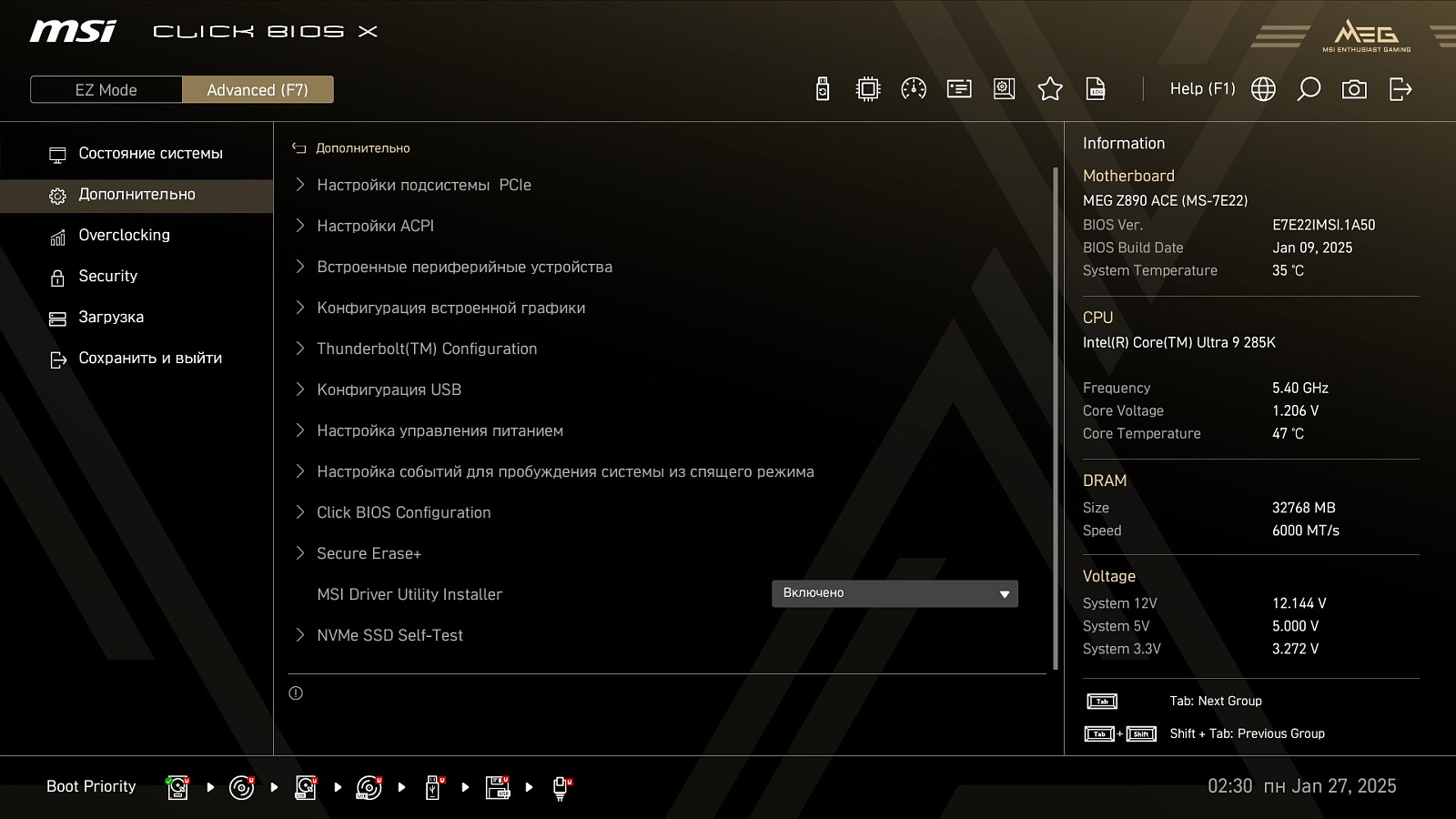Click the star Favorites icon
This screenshot has width=1456, height=819.
click(1050, 89)
